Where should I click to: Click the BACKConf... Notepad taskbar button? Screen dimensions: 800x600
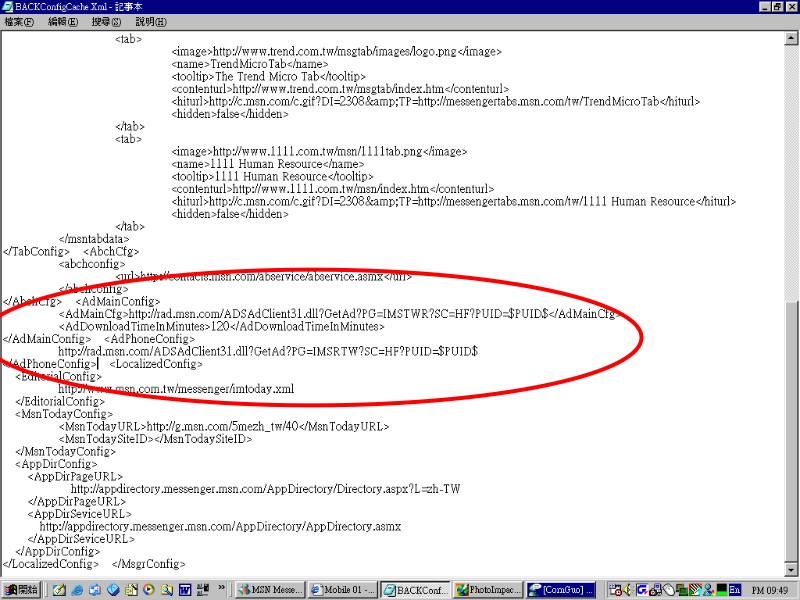click(416, 590)
